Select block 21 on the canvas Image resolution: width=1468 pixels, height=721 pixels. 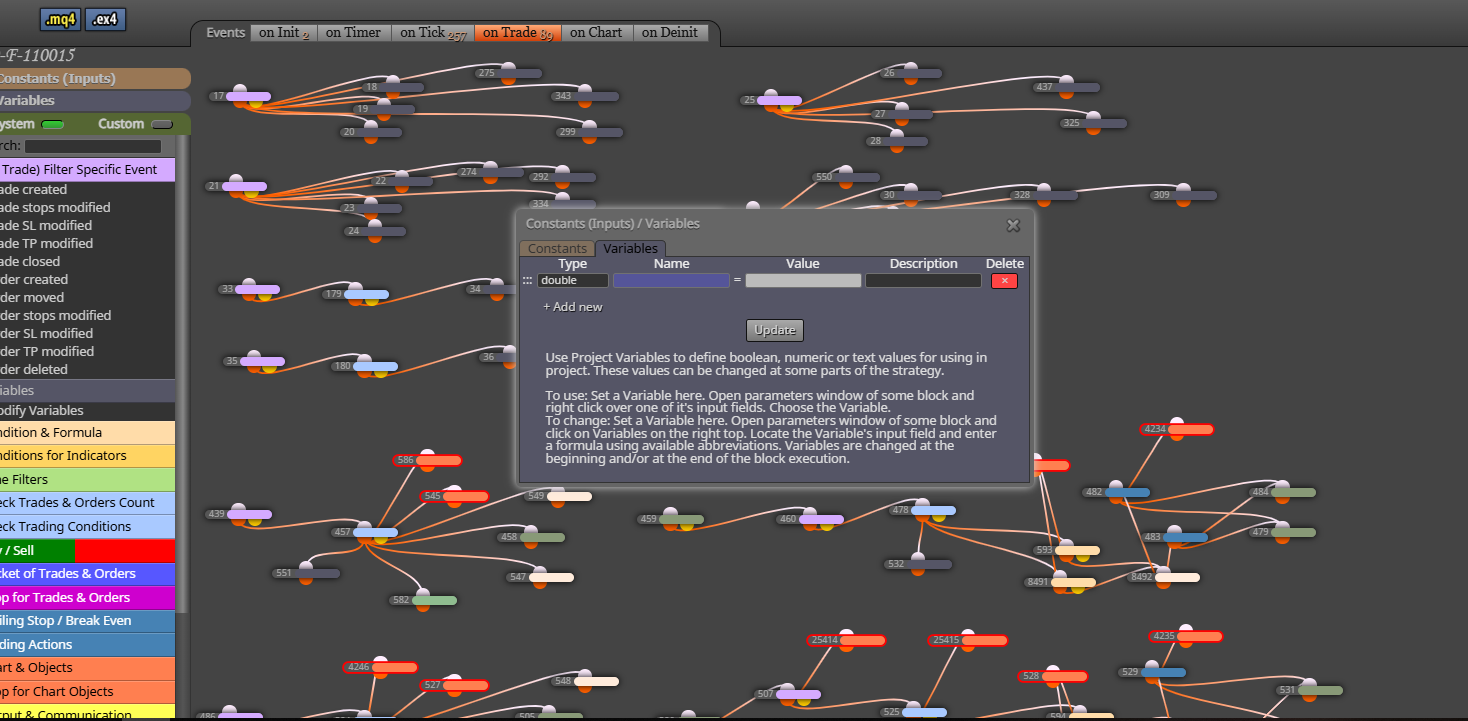(236, 186)
